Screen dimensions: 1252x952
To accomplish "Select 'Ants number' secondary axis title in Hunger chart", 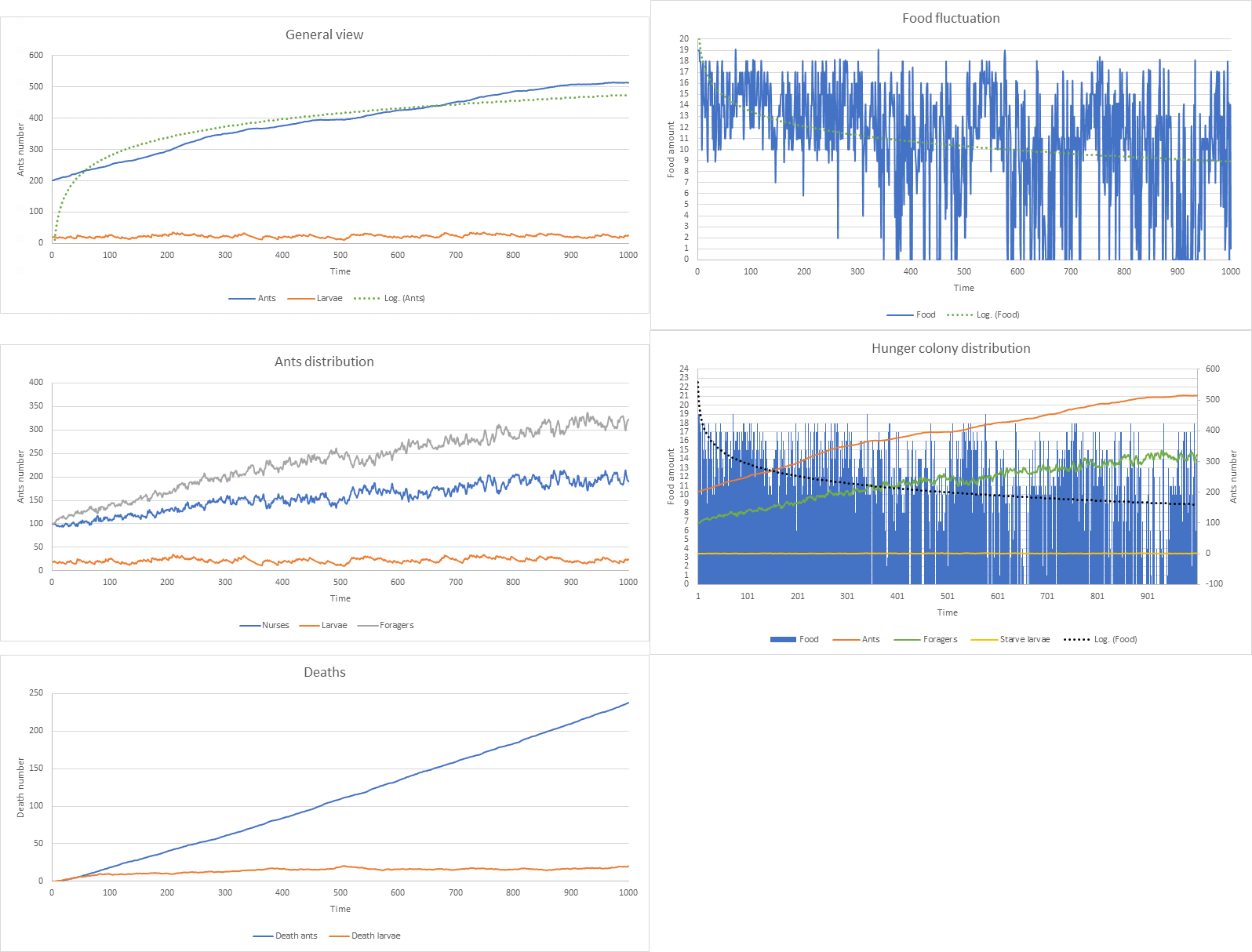I will pos(1233,476).
